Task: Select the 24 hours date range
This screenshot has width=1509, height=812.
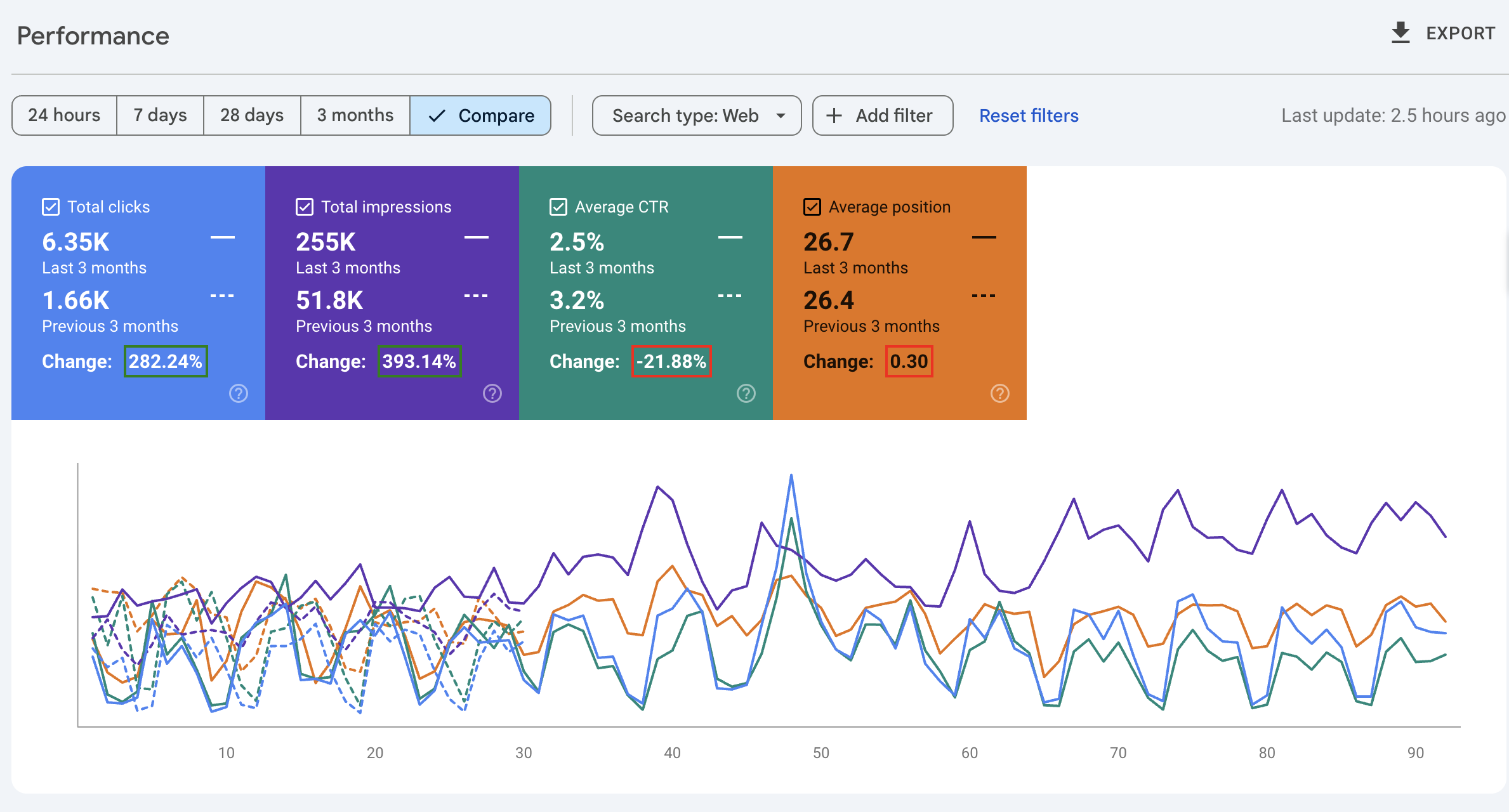Action: (64, 115)
